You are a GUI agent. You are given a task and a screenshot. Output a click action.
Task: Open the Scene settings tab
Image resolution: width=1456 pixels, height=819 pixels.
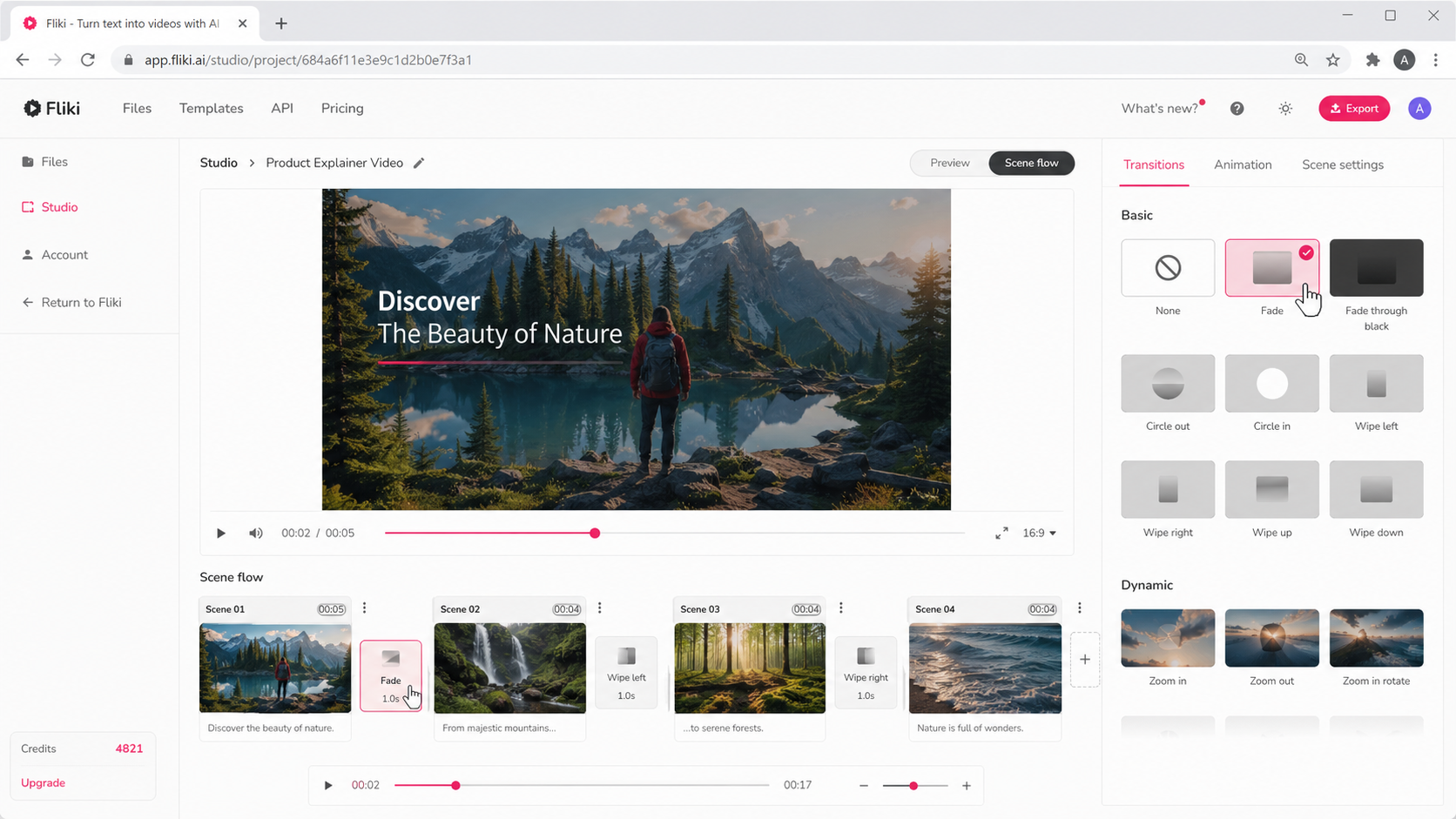click(1342, 164)
